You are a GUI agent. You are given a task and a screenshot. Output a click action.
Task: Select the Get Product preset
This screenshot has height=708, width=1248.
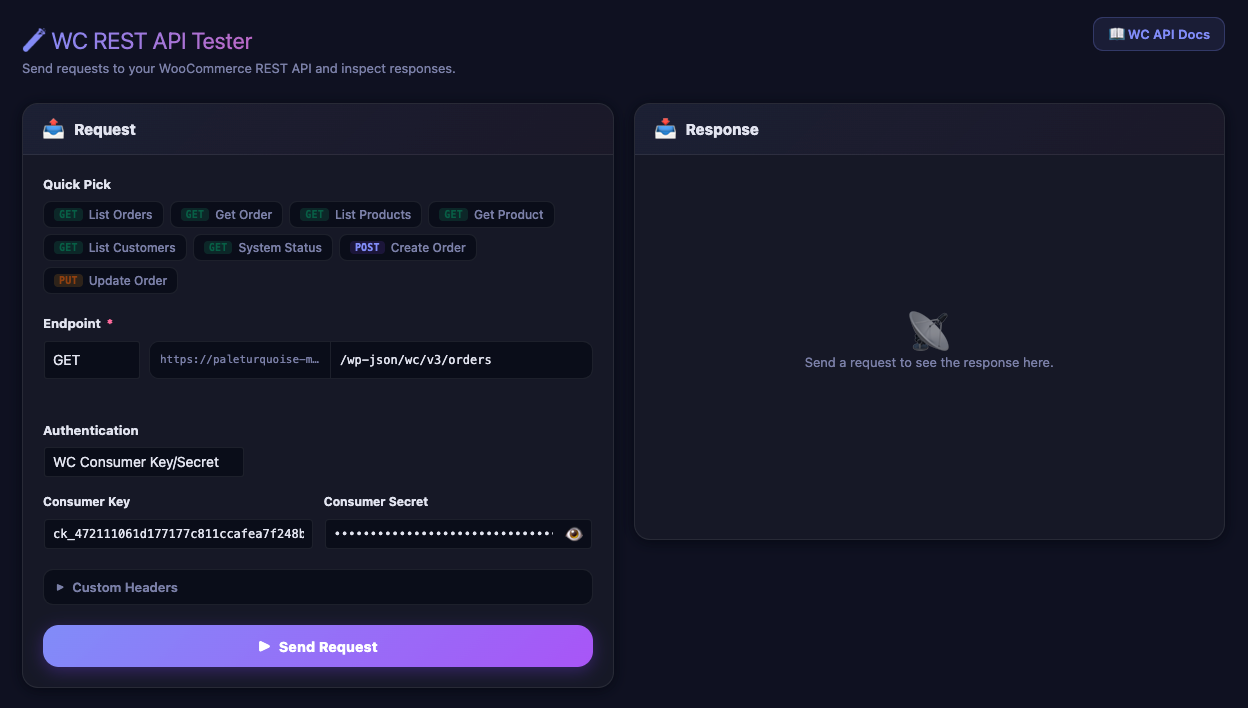pos(491,215)
